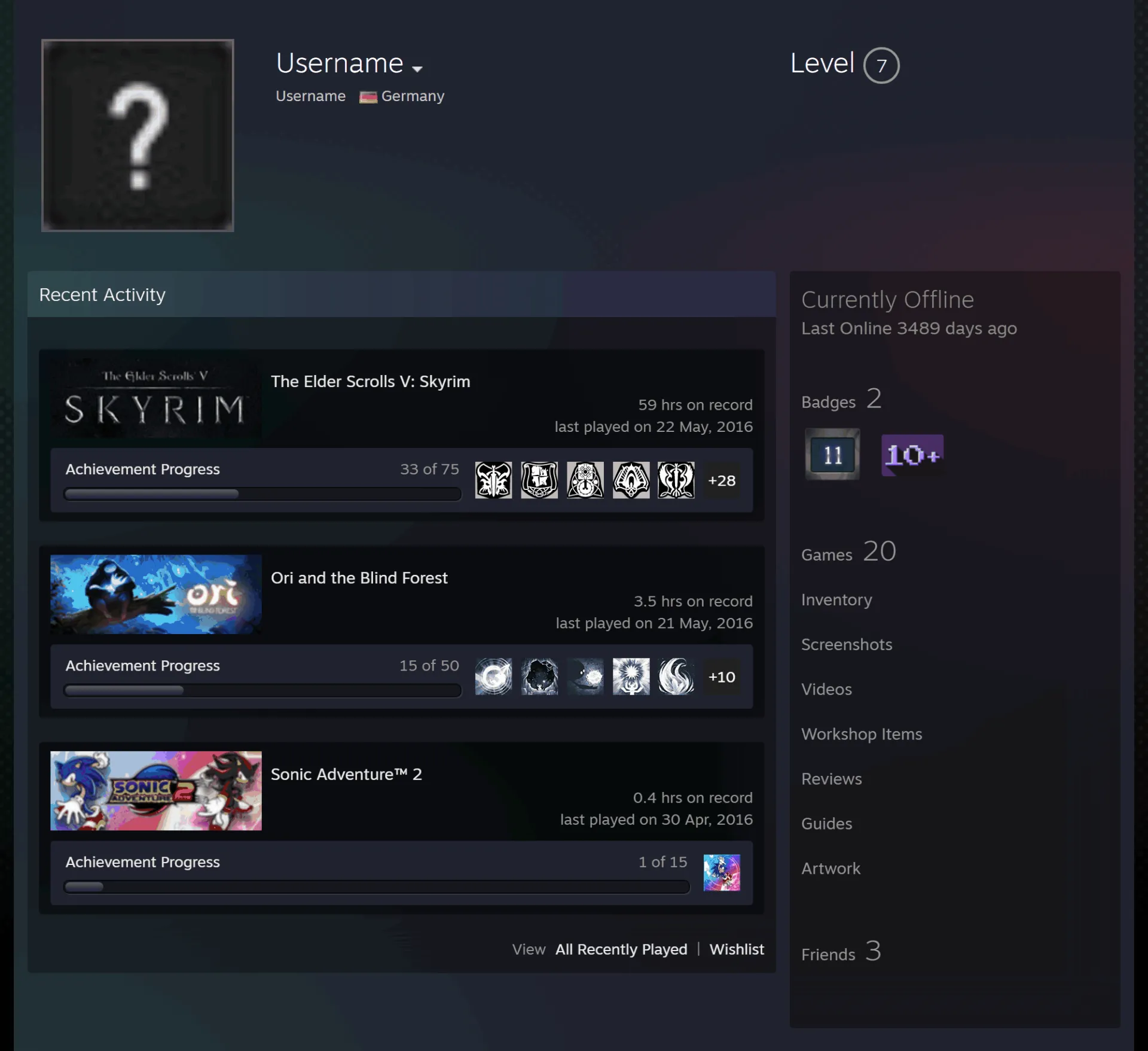Click the Skyrim achievement progress bar
Screen dimensions: 1148x1051
[x=262, y=494]
